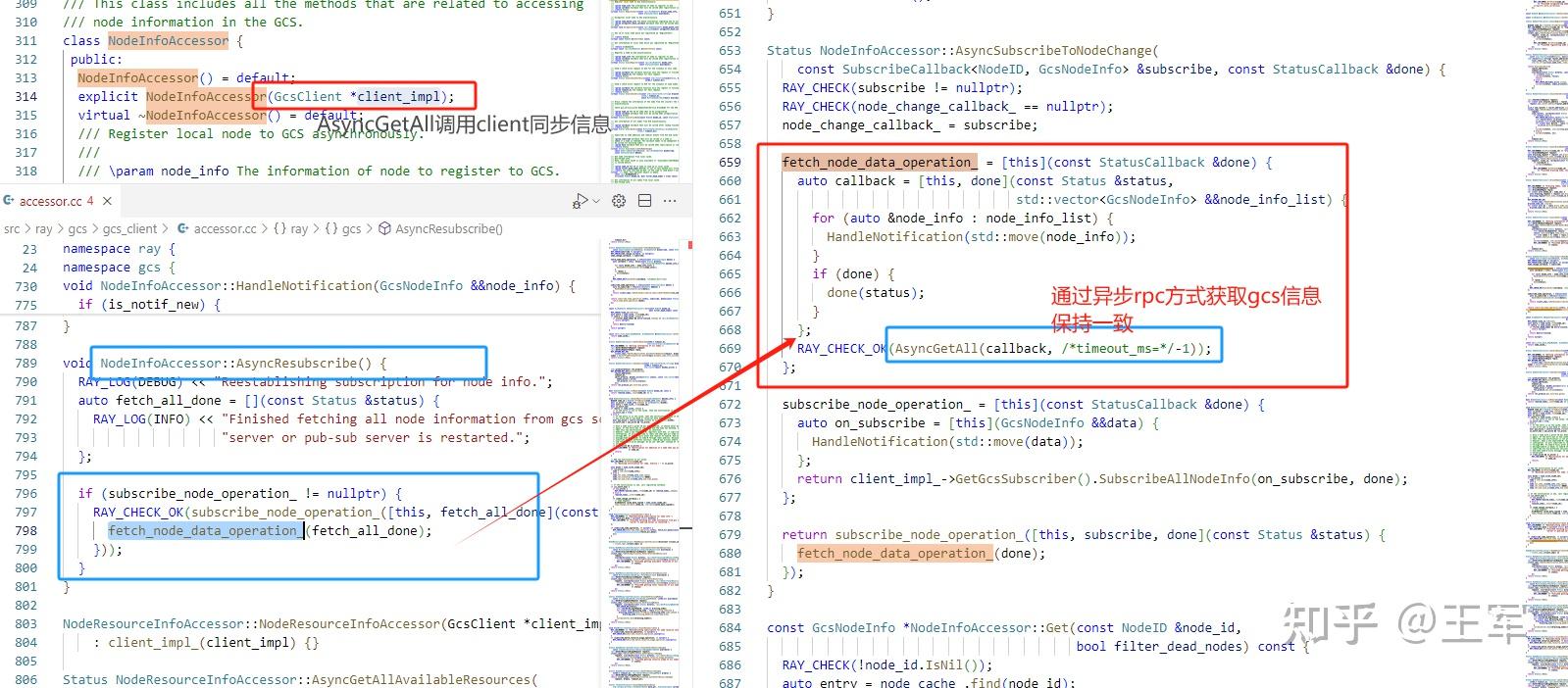Viewport: 1568px width, 688px height.
Task: Click the minimap beside the header file editor
Action: [x=645, y=91]
